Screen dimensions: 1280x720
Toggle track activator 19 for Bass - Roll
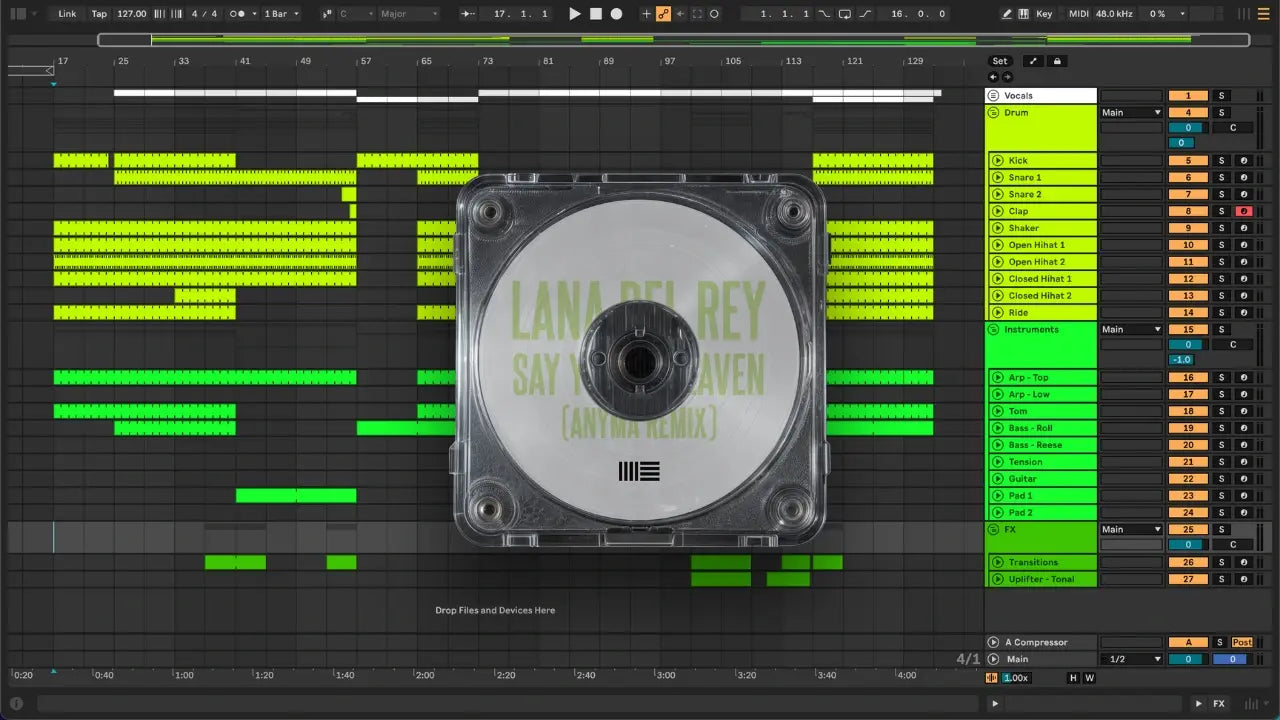coord(1188,429)
